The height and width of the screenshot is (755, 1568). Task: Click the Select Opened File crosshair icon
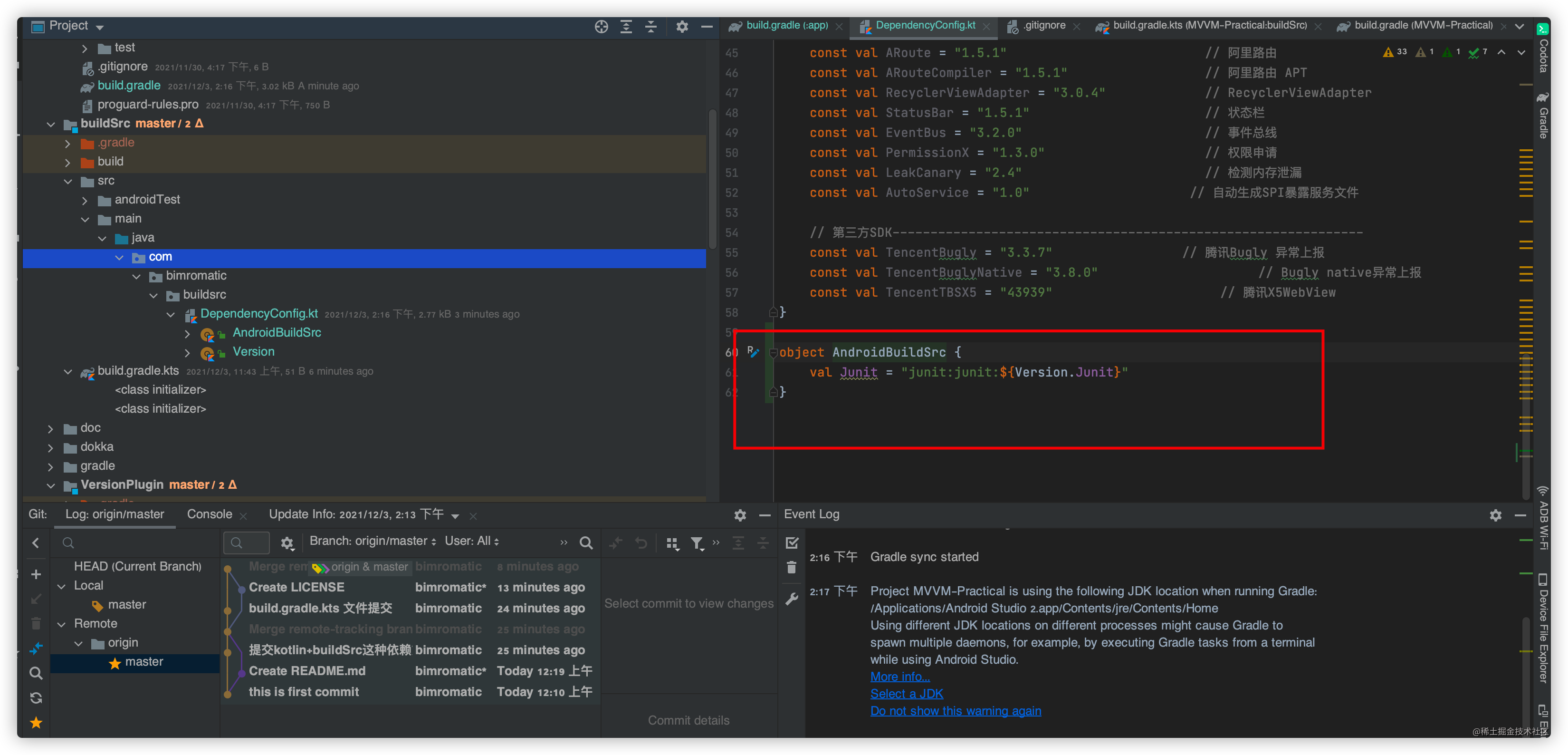tap(602, 26)
